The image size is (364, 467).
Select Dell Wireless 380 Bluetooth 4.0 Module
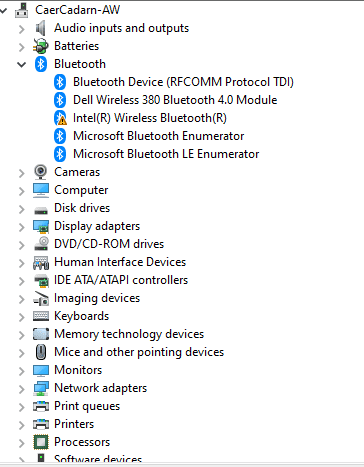click(x=175, y=100)
